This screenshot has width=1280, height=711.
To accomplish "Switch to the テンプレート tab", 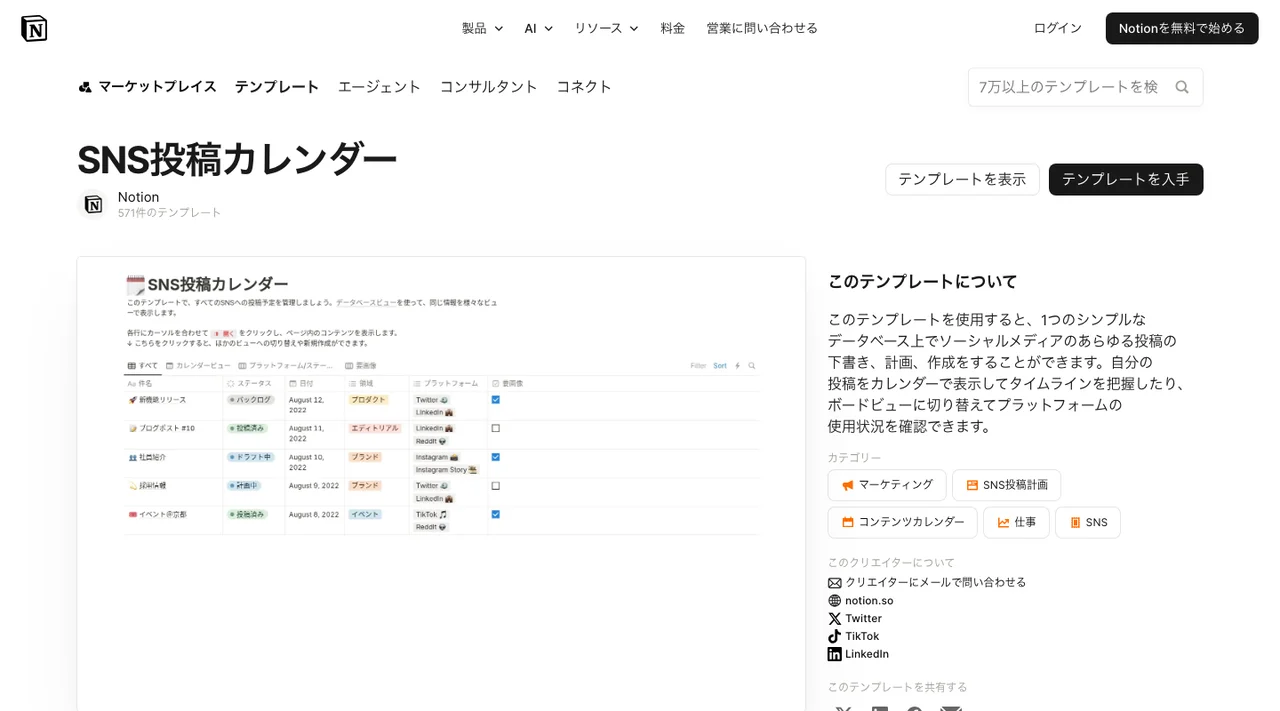I will click(277, 87).
